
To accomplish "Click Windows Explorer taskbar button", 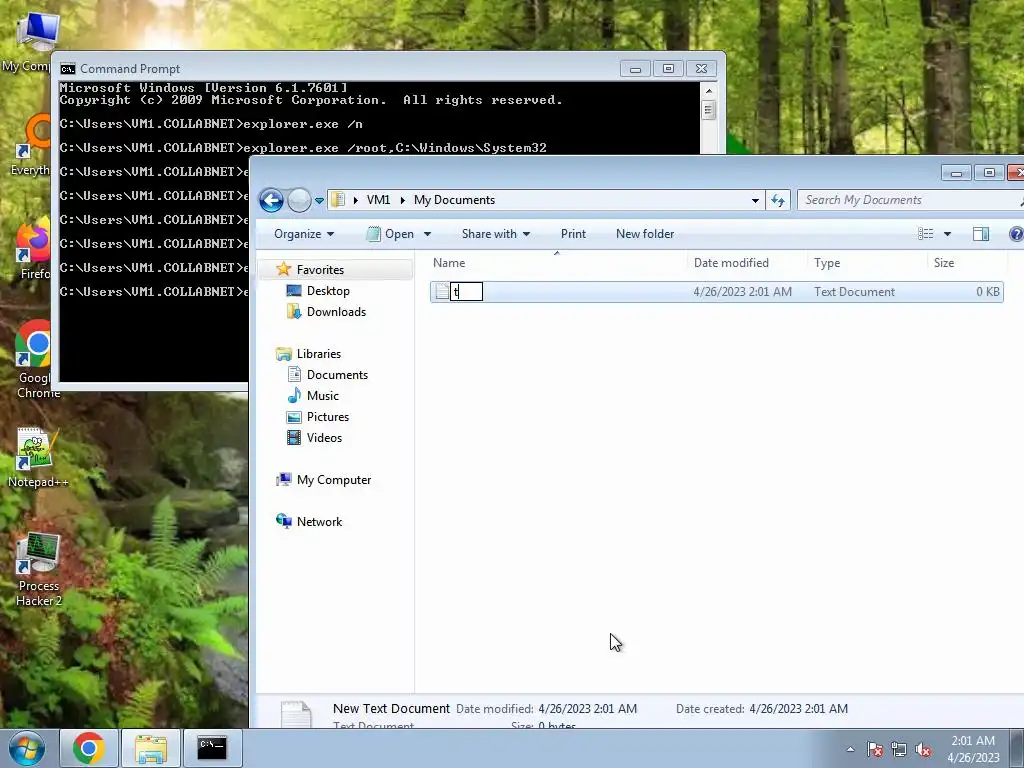I will tap(151, 748).
